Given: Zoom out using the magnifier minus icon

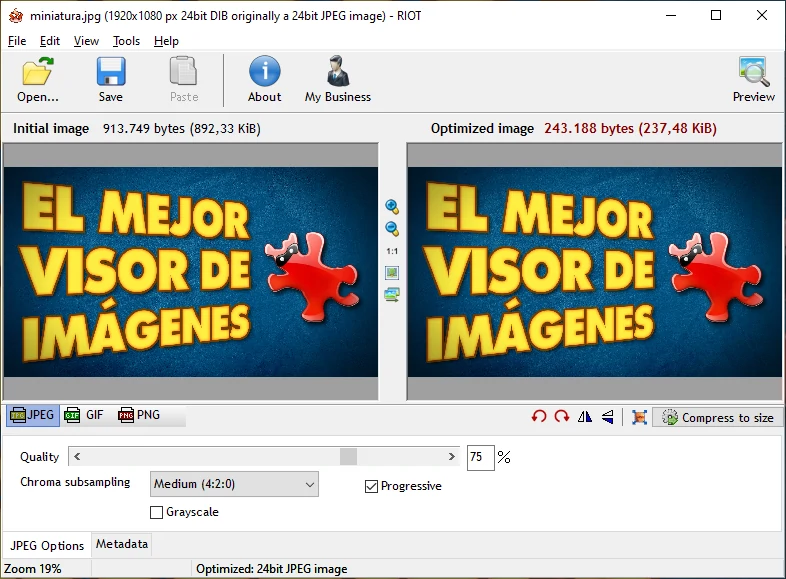Looking at the screenshot, I should [x=392, y=229].
